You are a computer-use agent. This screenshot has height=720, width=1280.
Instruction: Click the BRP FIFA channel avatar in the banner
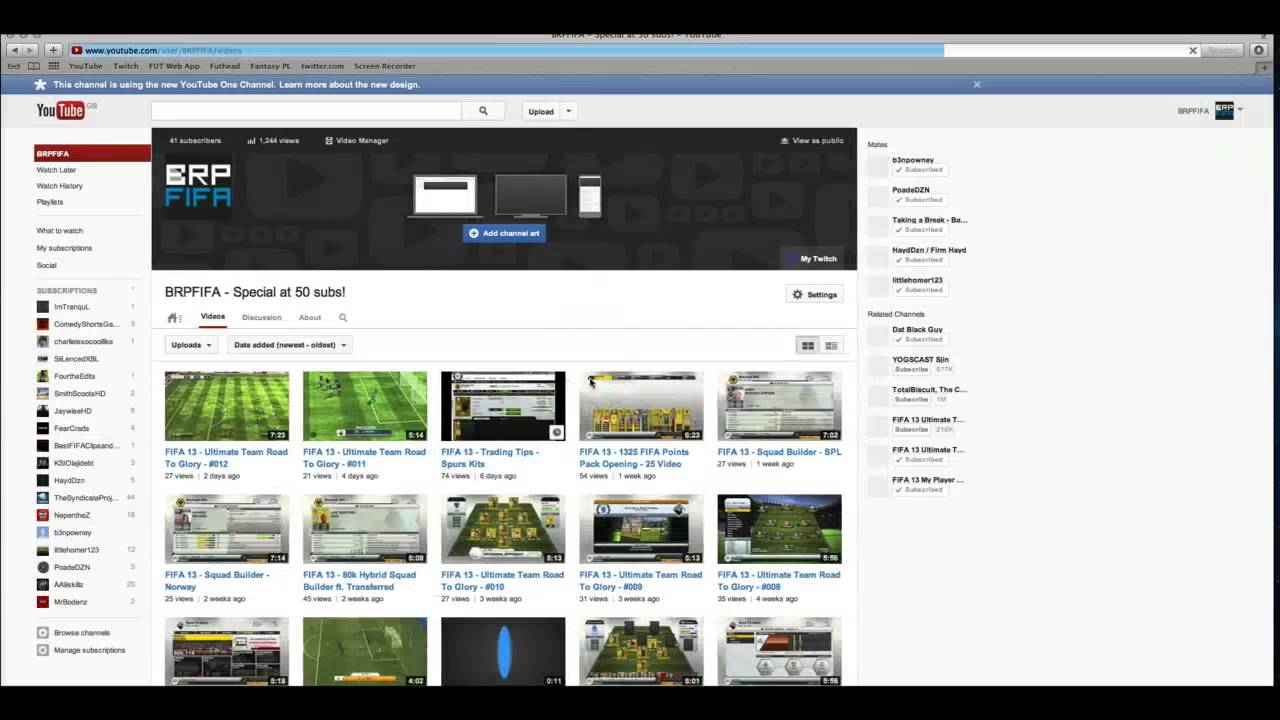coord(198,185)
